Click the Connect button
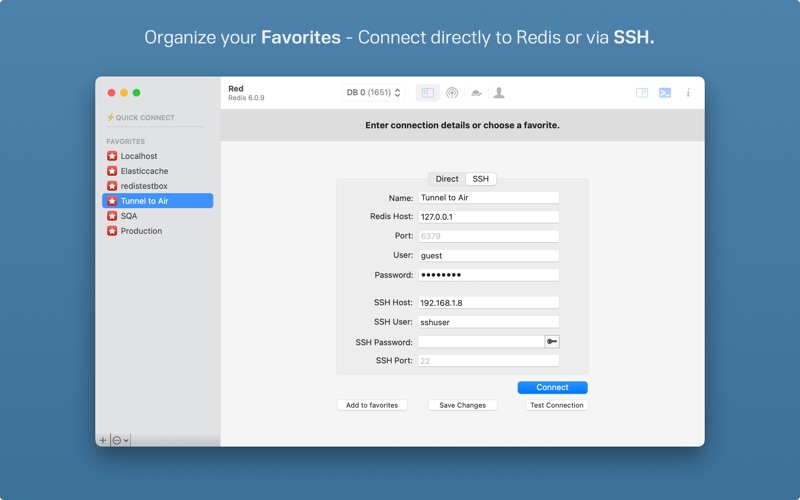Viewport: 800px width, 500px height. (x=553, y=388)
